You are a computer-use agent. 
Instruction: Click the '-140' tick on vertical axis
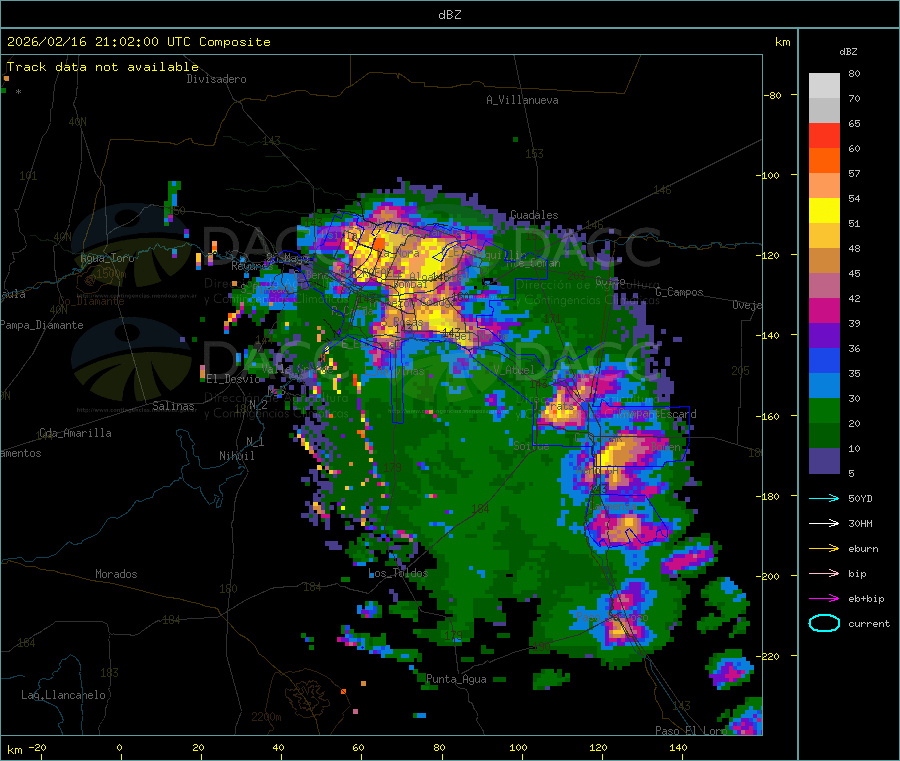point(767,335)
